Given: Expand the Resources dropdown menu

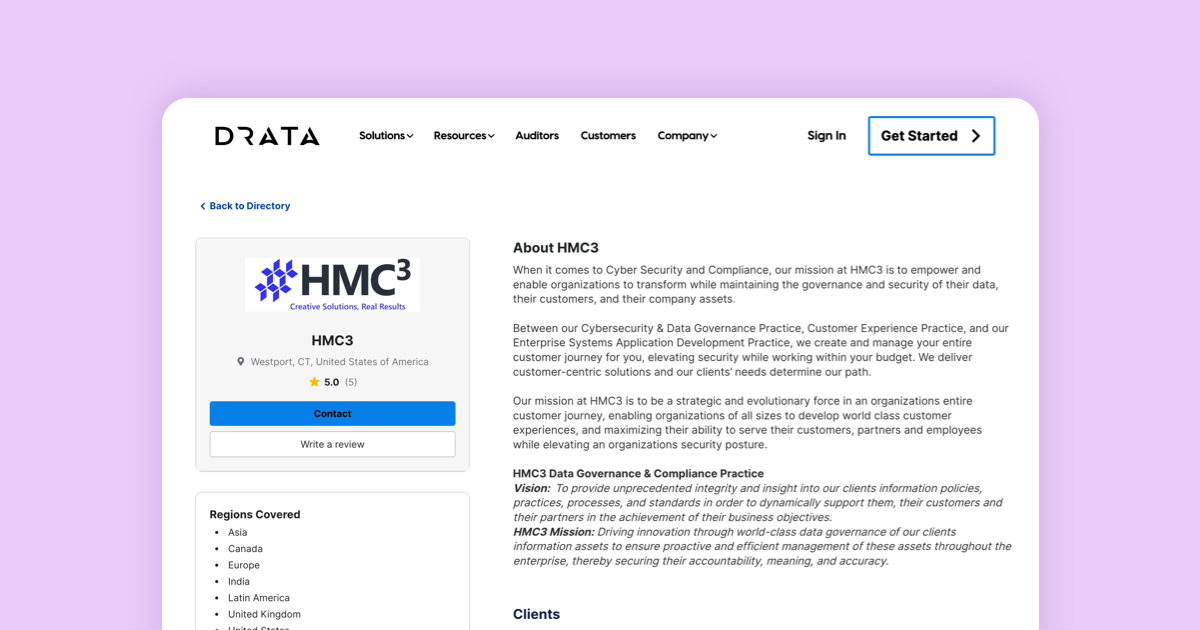Looking at the screenshot, I should [x=464, y=136].
